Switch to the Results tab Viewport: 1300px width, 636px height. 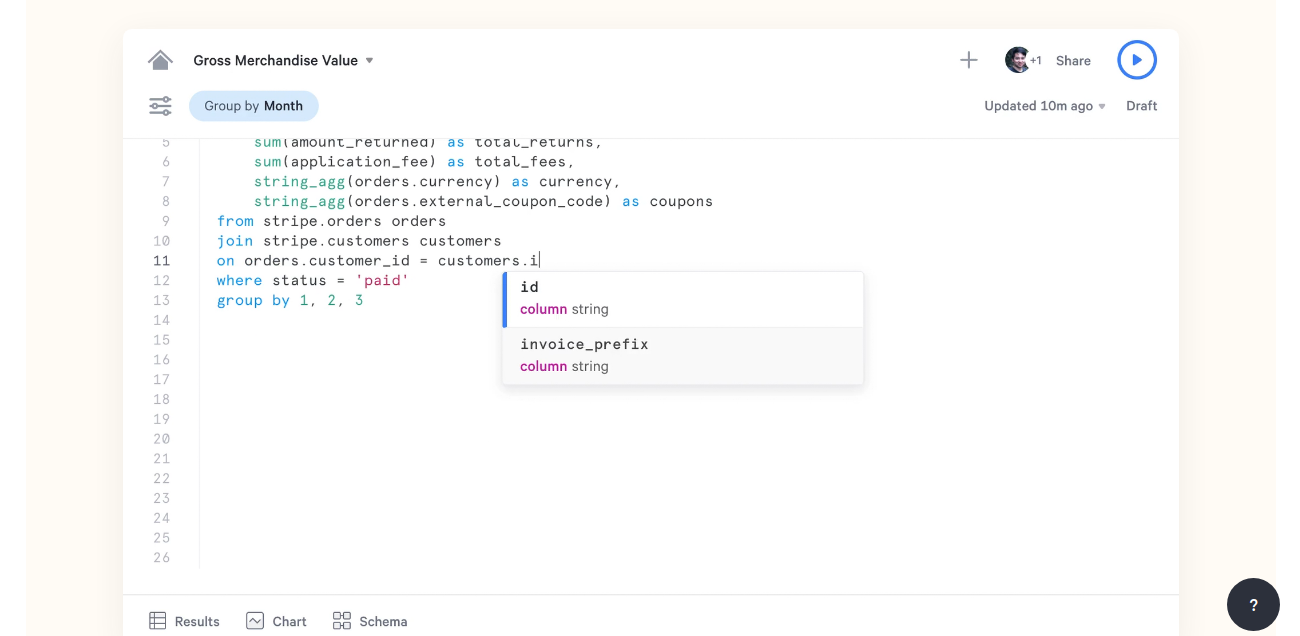click(196, 622)
